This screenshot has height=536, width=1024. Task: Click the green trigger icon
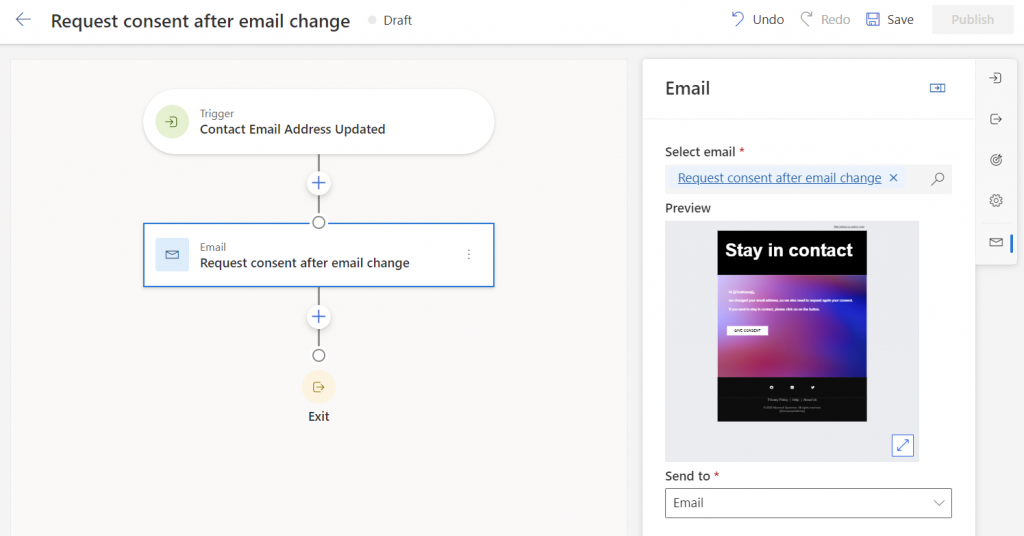pyautogui.click(x=172, y=121)
